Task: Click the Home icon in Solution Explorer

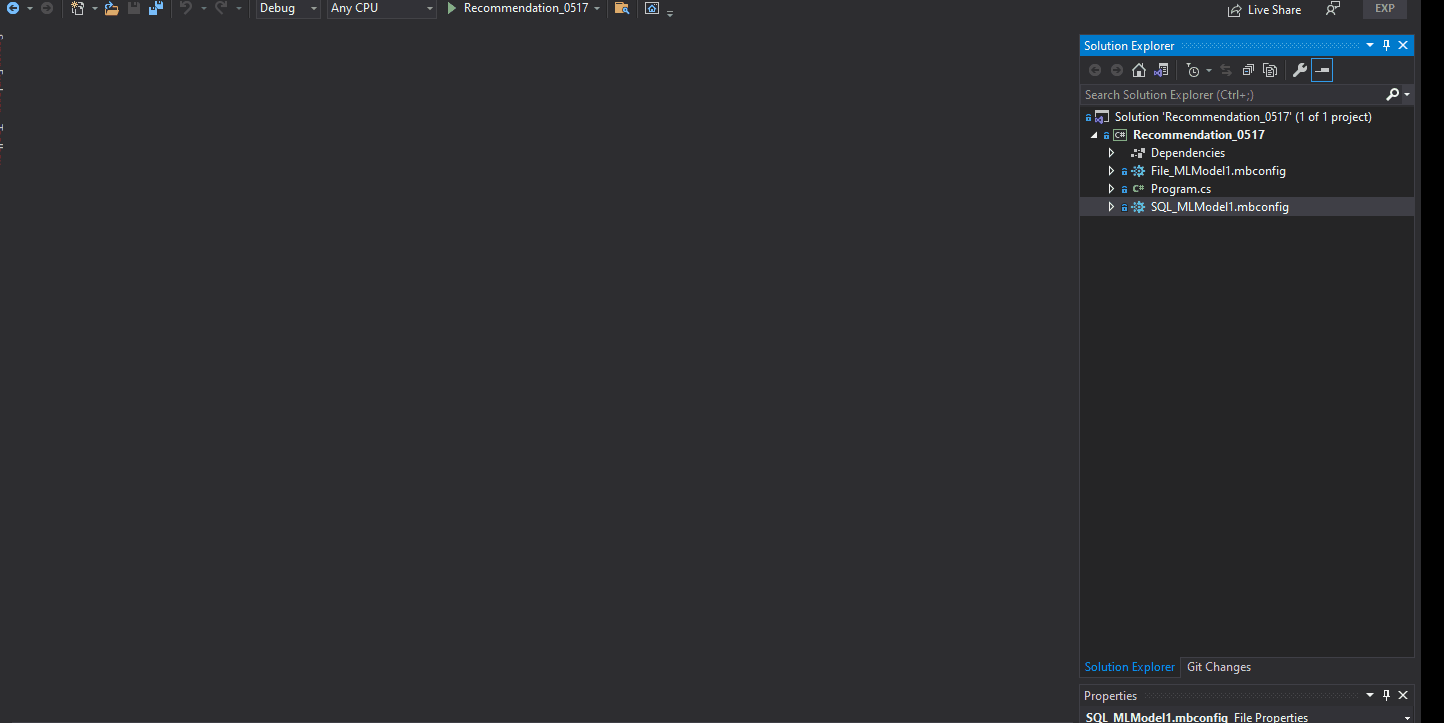Action: coord(1139,70)
